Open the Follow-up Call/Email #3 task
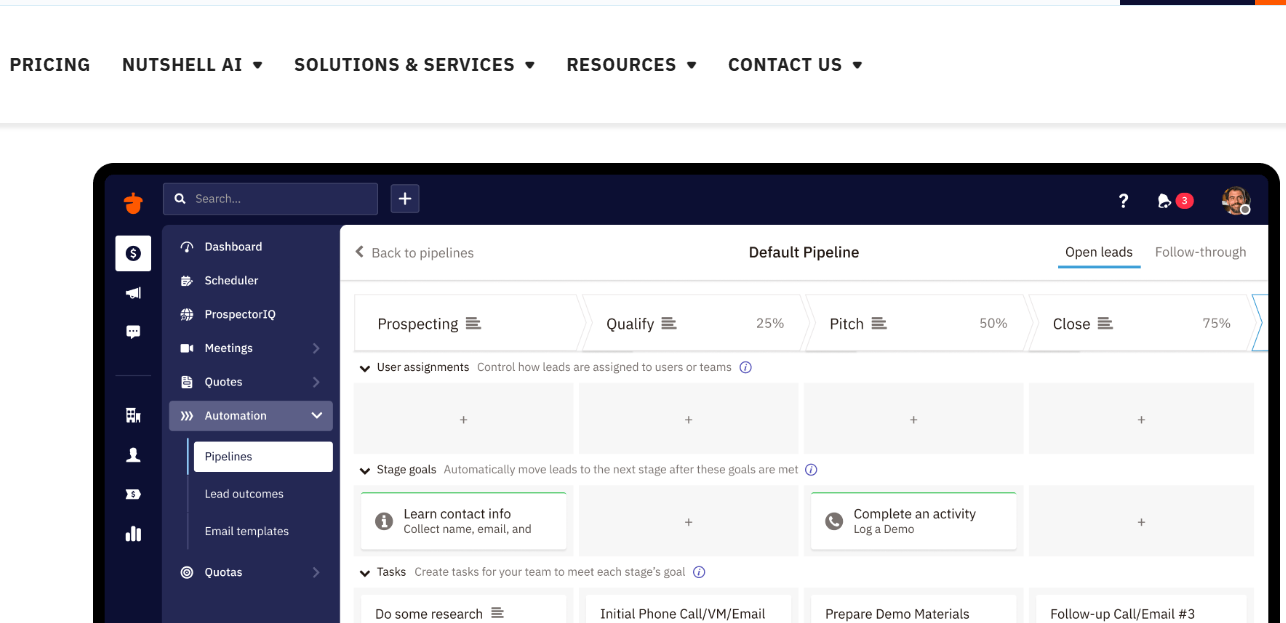 point(1141,609)
